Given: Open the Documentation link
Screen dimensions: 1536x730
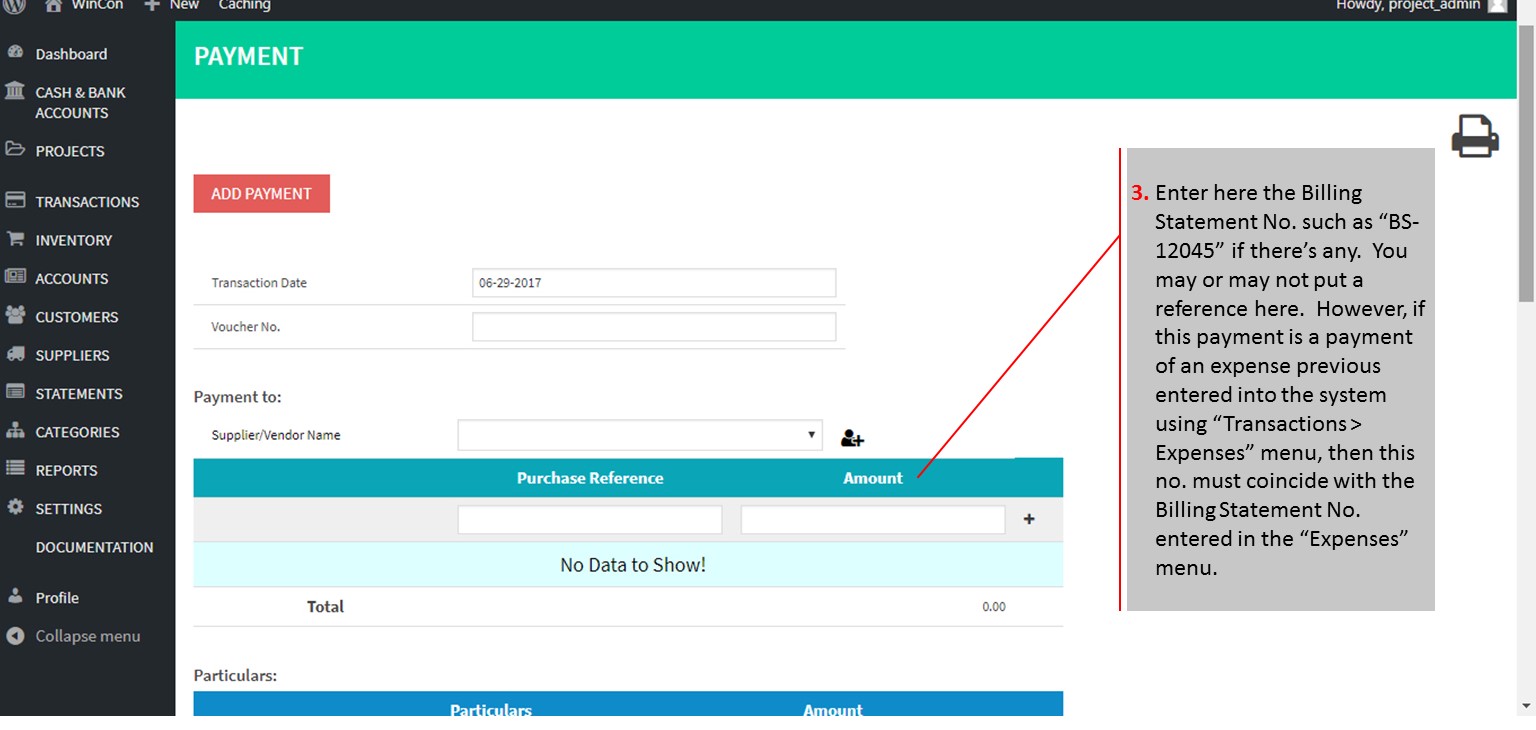Looking at the screenshot, I should click(x=94, y=547).
